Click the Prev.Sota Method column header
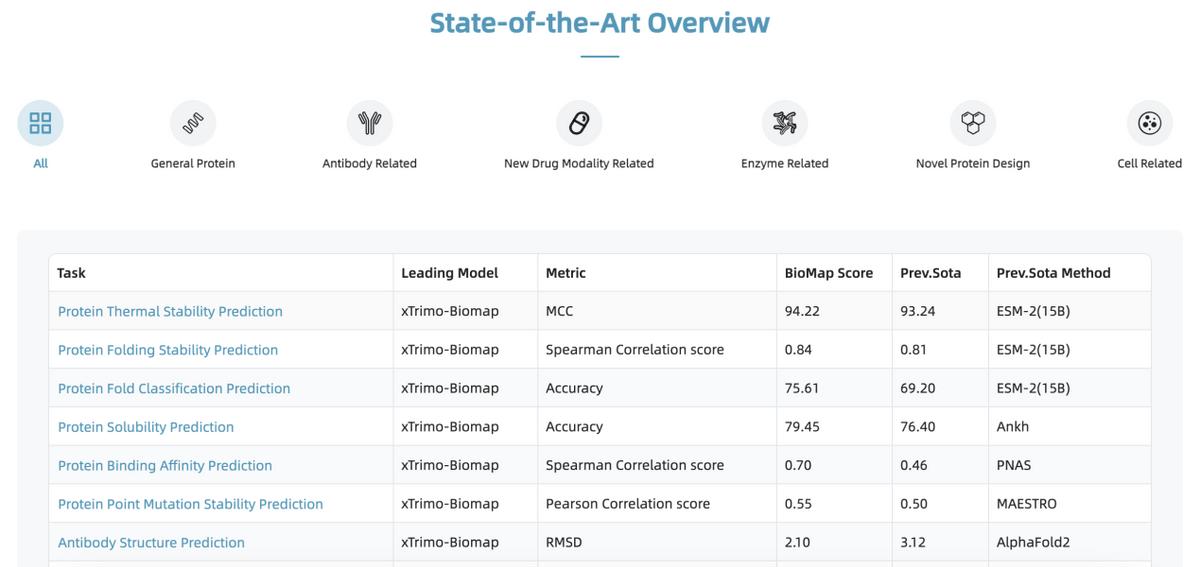 [x=1053, y=273]
